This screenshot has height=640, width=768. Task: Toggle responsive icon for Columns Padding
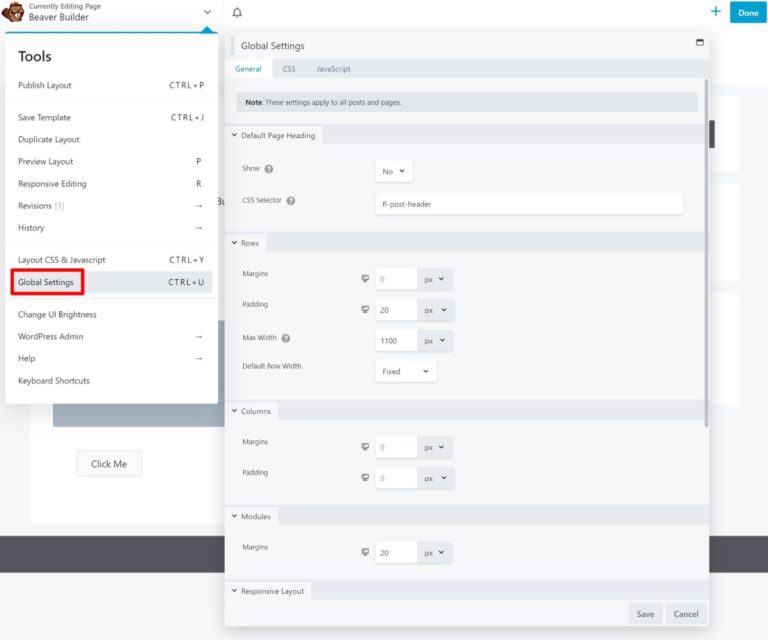[365, 477]
